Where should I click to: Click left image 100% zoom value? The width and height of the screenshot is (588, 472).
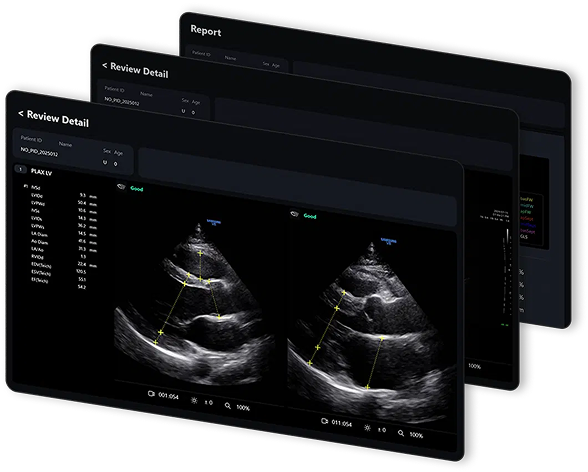coord(243,408)
